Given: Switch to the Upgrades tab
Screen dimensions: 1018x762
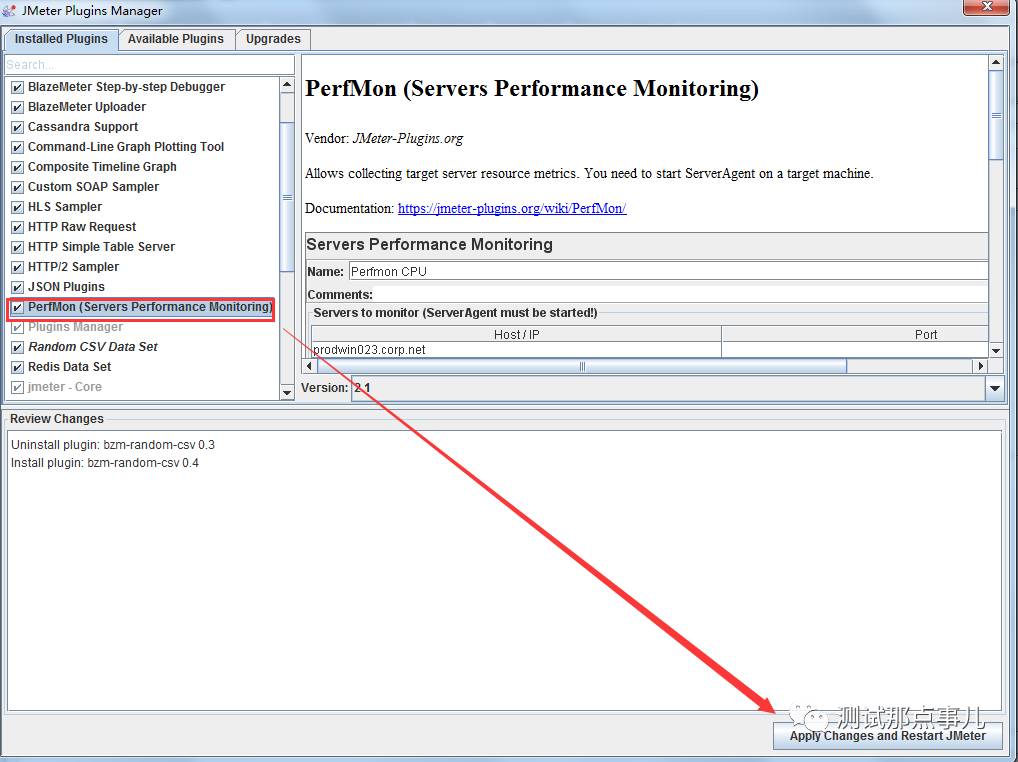Looking at the screenshot, I should [x=273, y=39].
